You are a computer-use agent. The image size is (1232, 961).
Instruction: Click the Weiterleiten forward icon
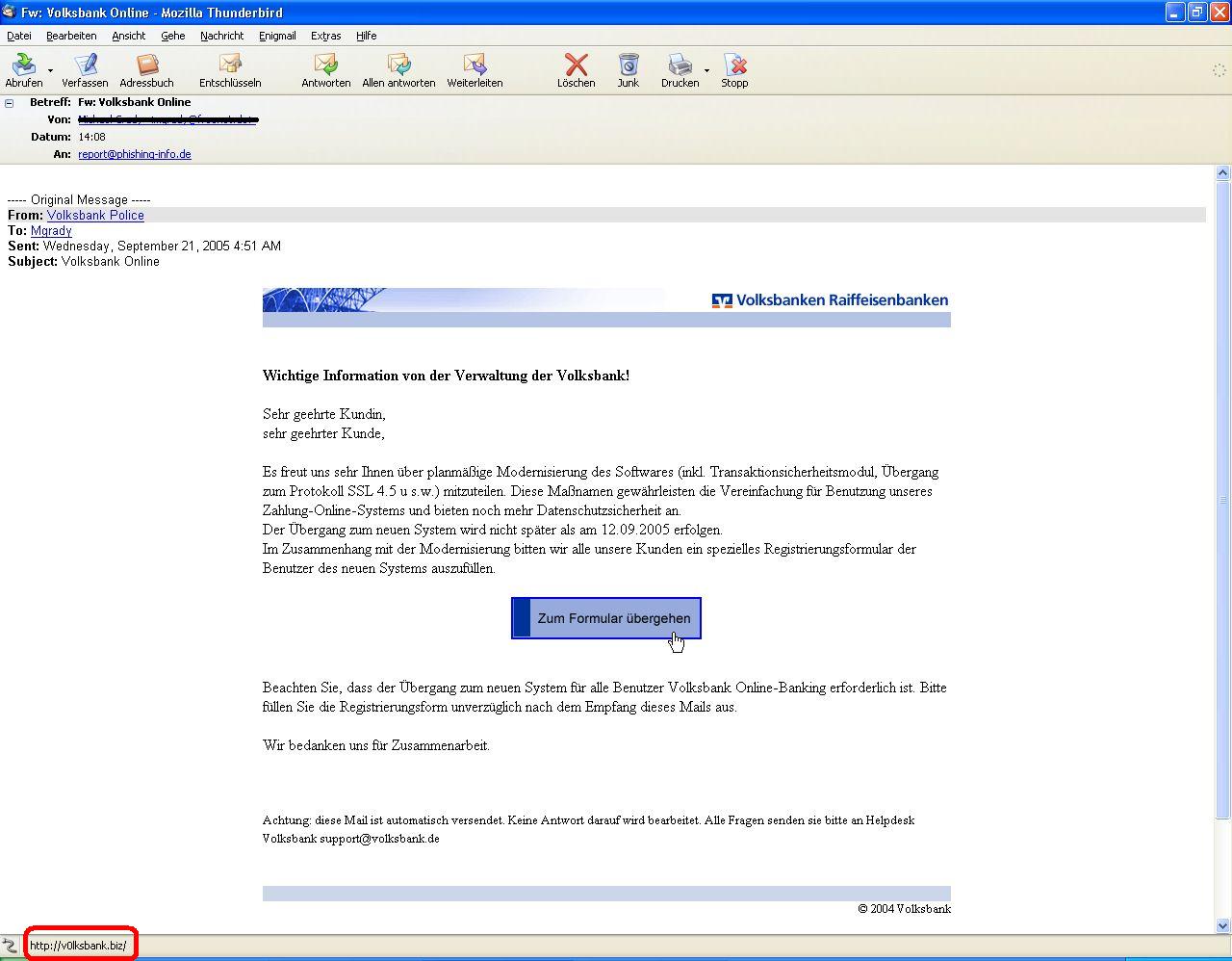475,65
